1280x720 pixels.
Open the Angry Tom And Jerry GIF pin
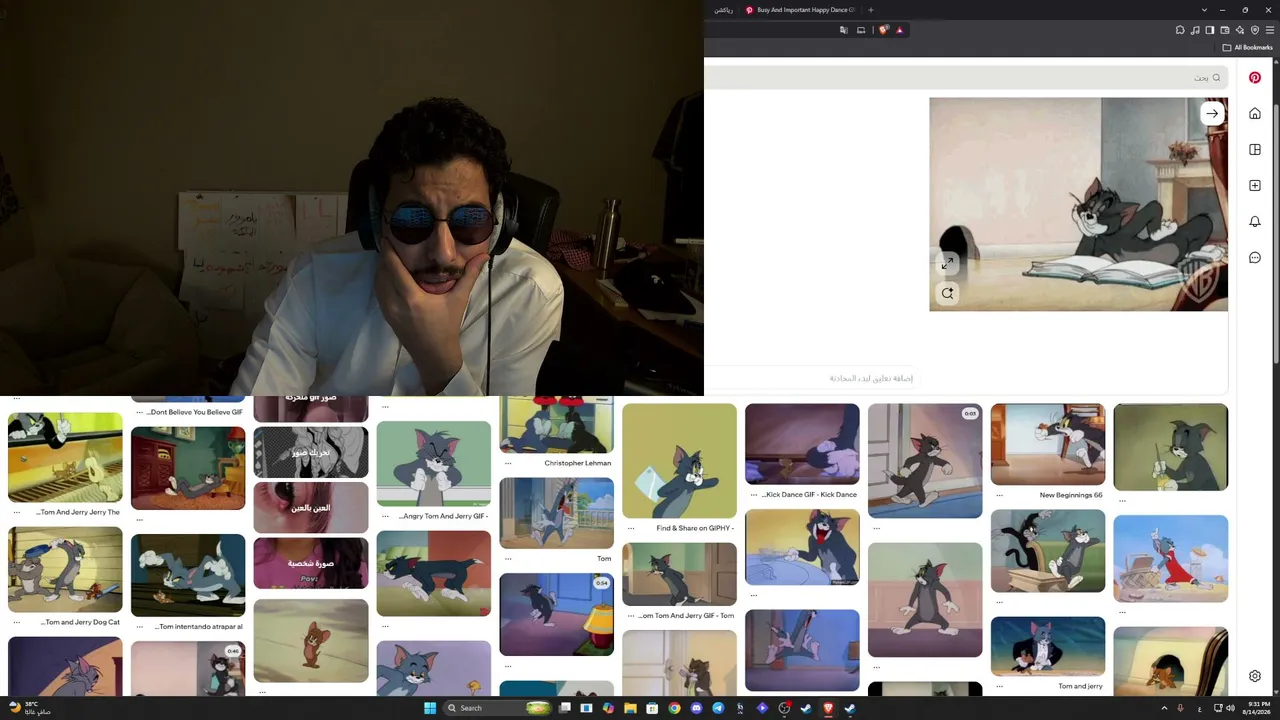(434, 464)
